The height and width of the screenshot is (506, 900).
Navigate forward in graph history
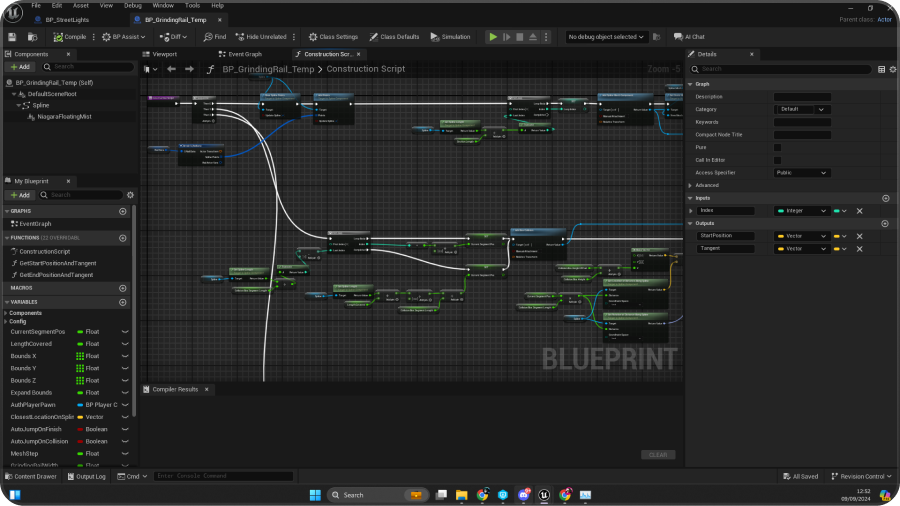click(x=189, y=69)
